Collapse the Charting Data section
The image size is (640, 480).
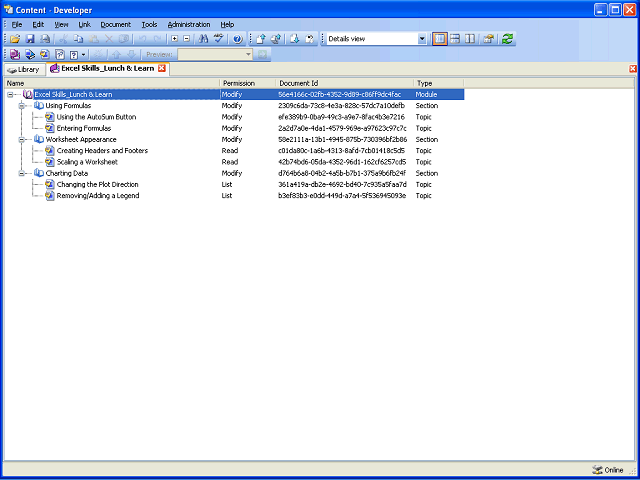(x=21, y=173)
